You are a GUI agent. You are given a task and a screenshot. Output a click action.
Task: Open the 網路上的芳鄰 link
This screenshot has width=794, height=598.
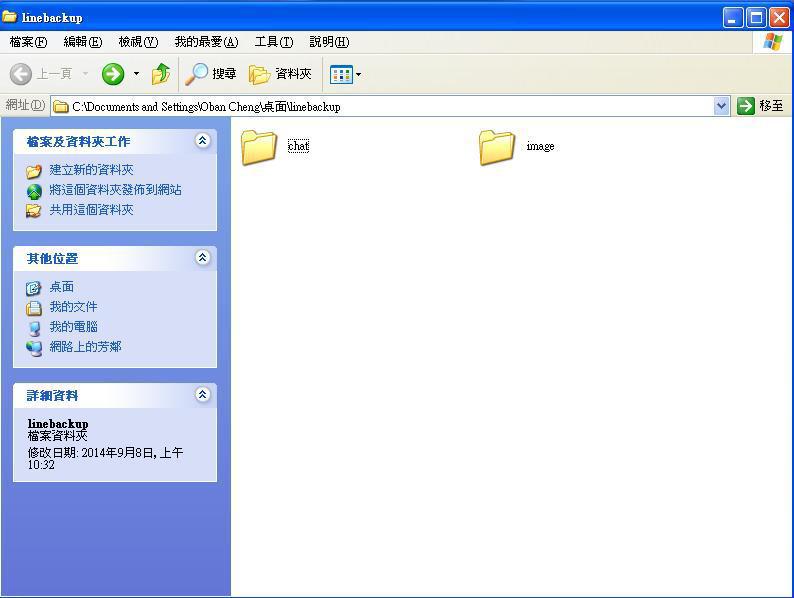pyautogui.click(x=86, y=347)
